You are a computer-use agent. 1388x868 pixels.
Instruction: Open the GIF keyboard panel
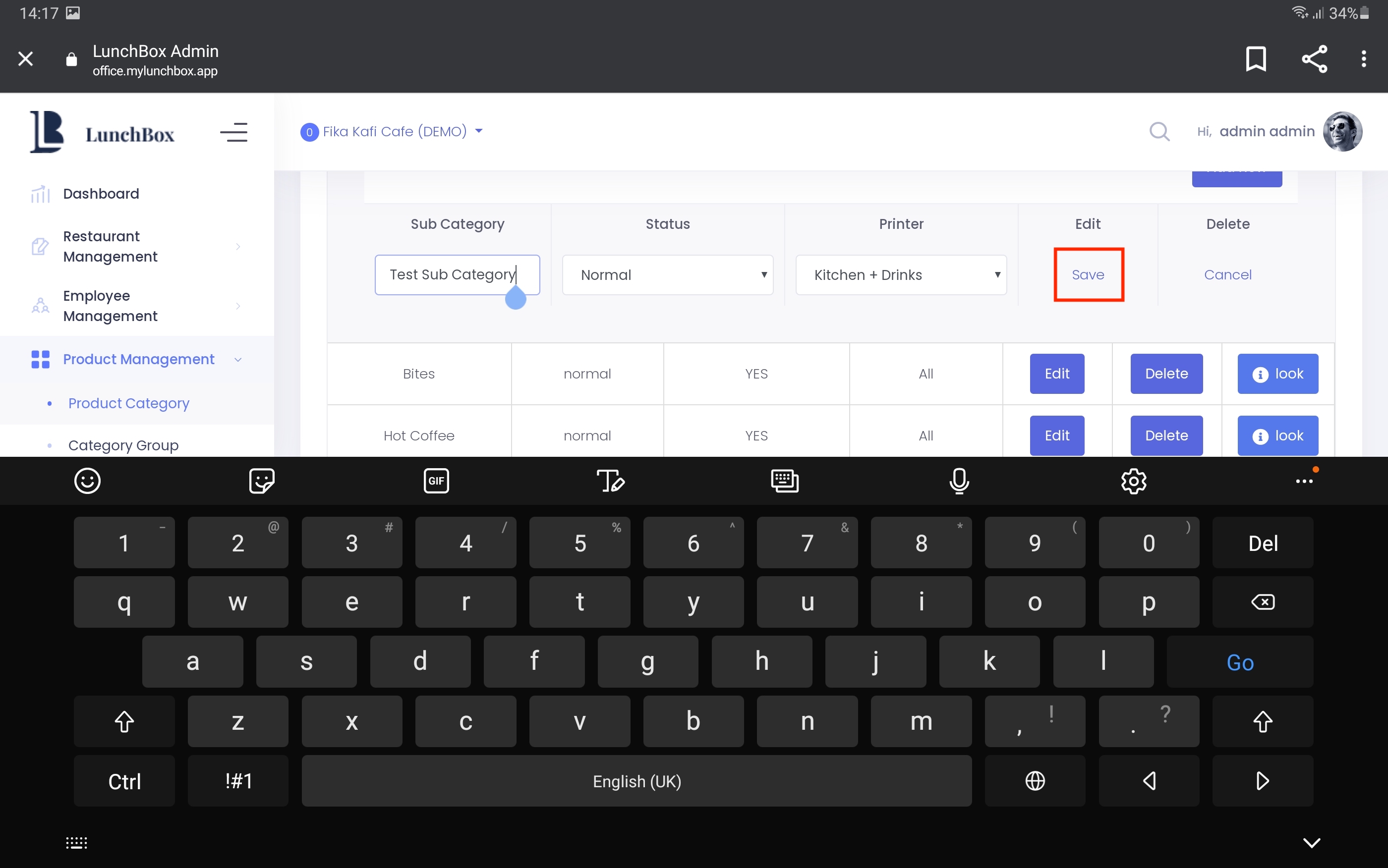(x=436, y=481)
